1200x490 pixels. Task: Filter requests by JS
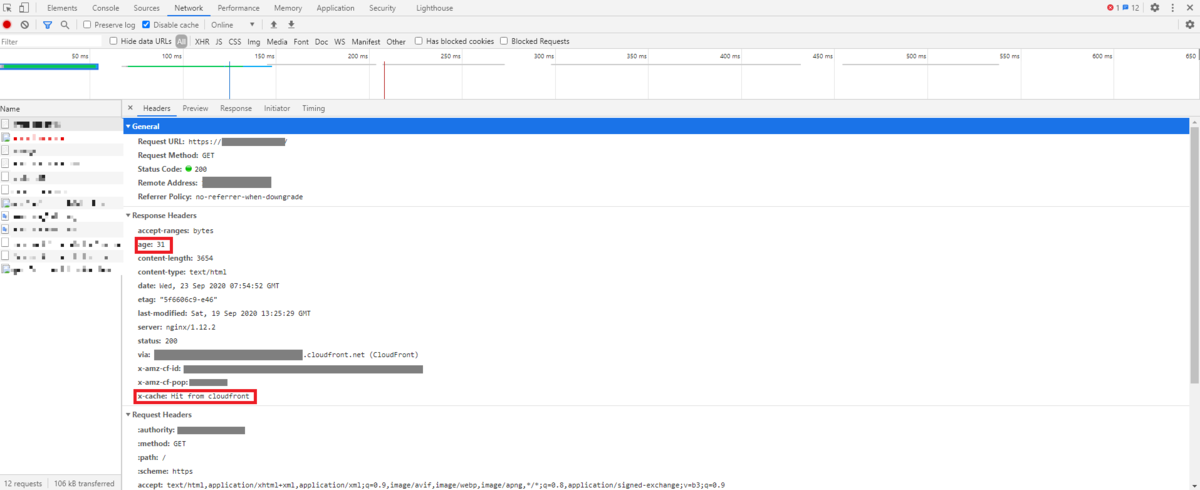pyautogui.click(x=219, y=41)
